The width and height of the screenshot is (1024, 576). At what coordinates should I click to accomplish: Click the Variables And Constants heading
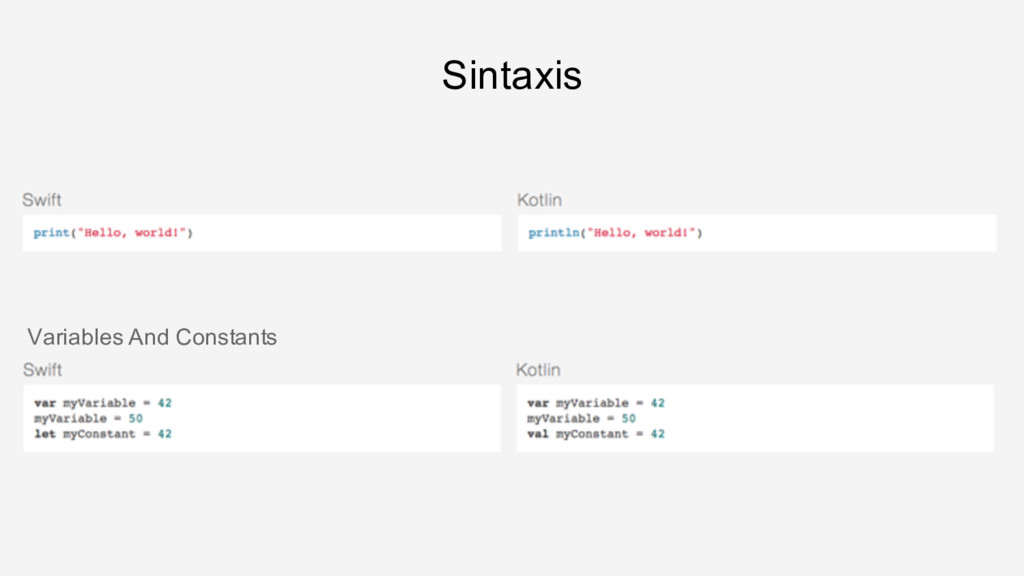tap(152, 337)
